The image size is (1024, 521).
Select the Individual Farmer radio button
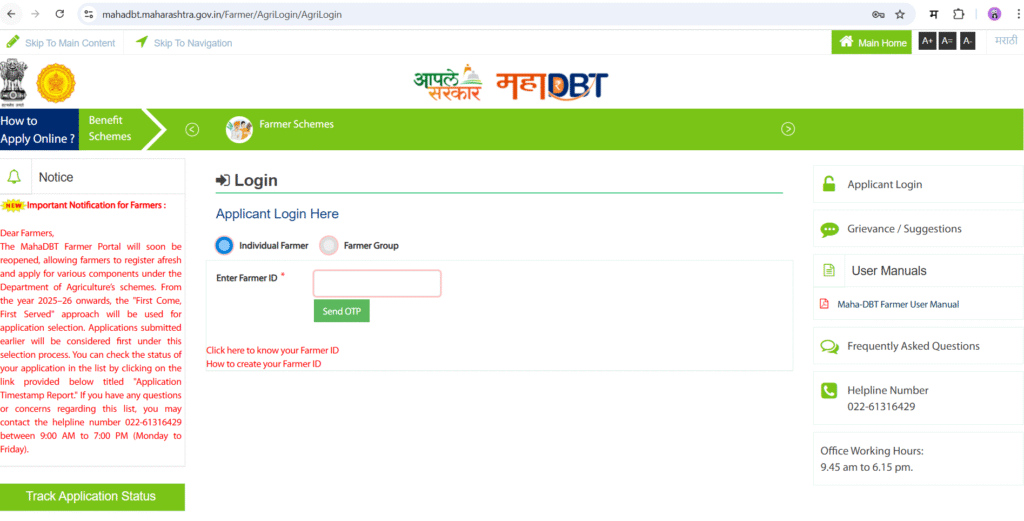coord(224,245)
